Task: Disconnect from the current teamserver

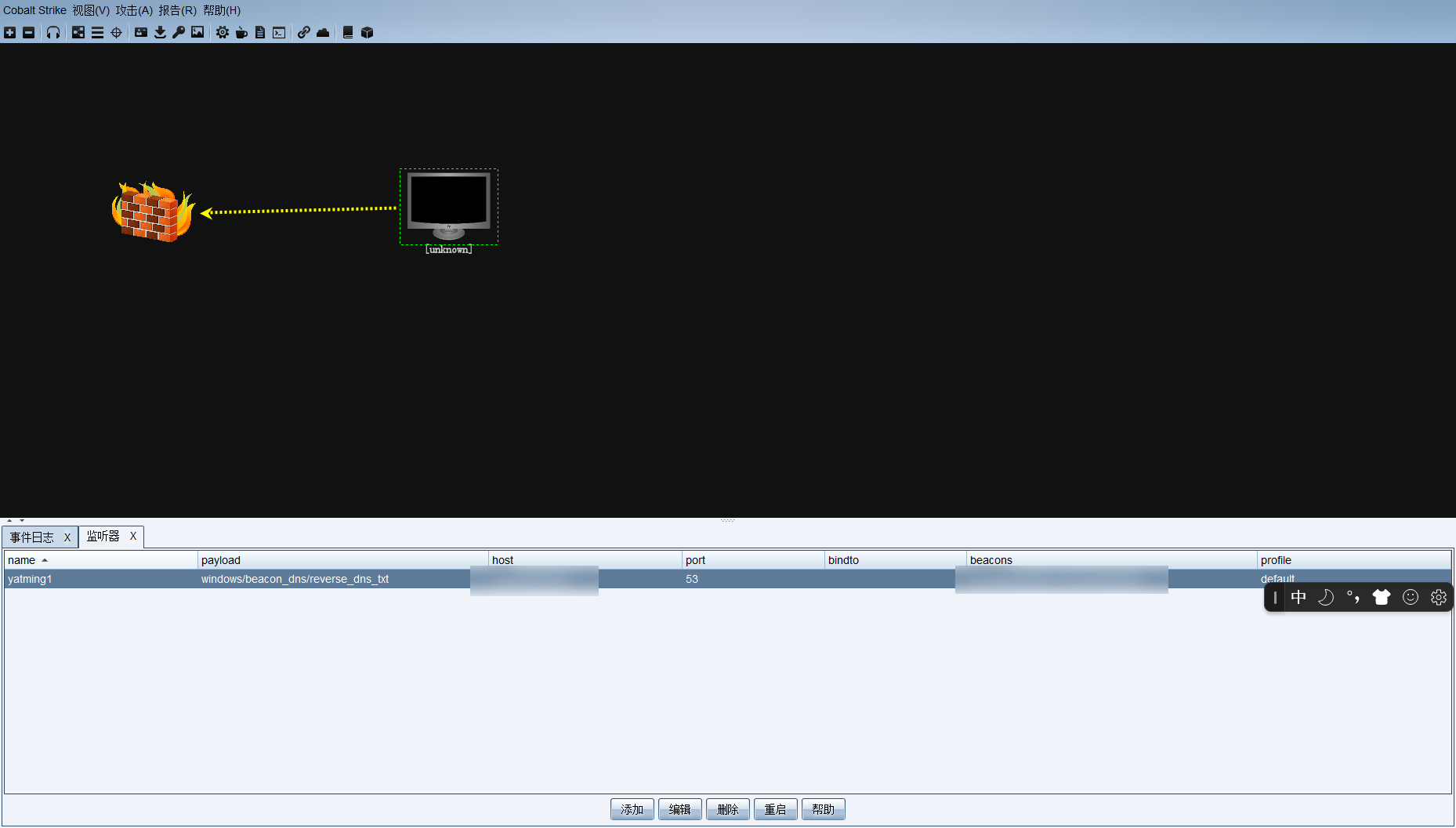Action: (29, 32)
